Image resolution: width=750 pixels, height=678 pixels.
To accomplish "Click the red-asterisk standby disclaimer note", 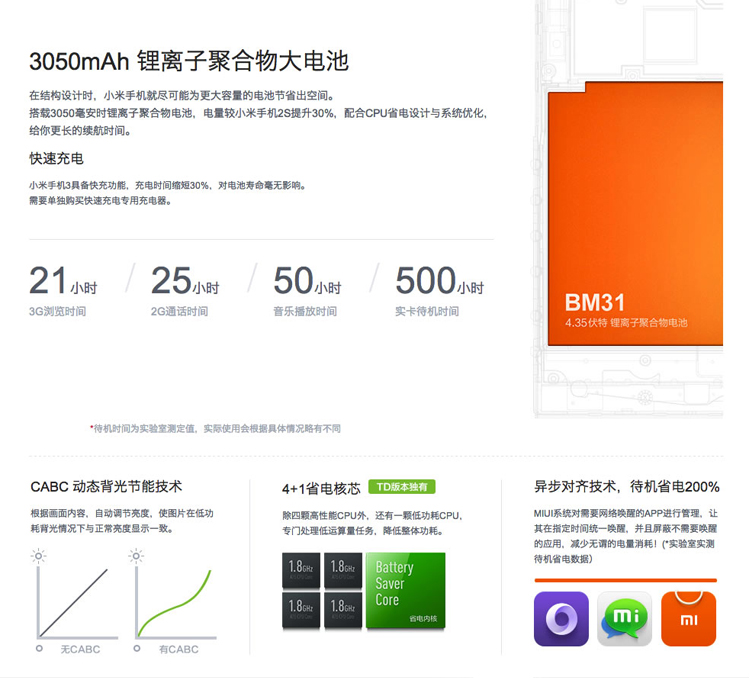I will (215, 429).
